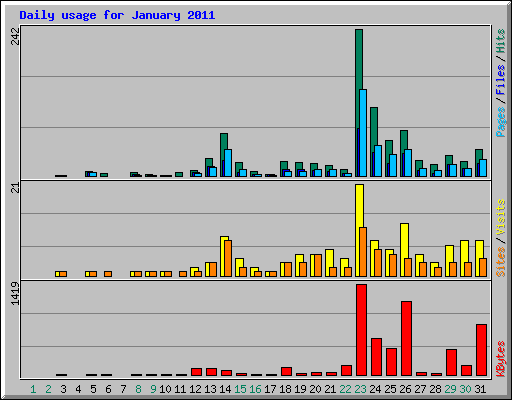
Task: Click day 21 on the x-axis
Action: (x=330, y=389)
